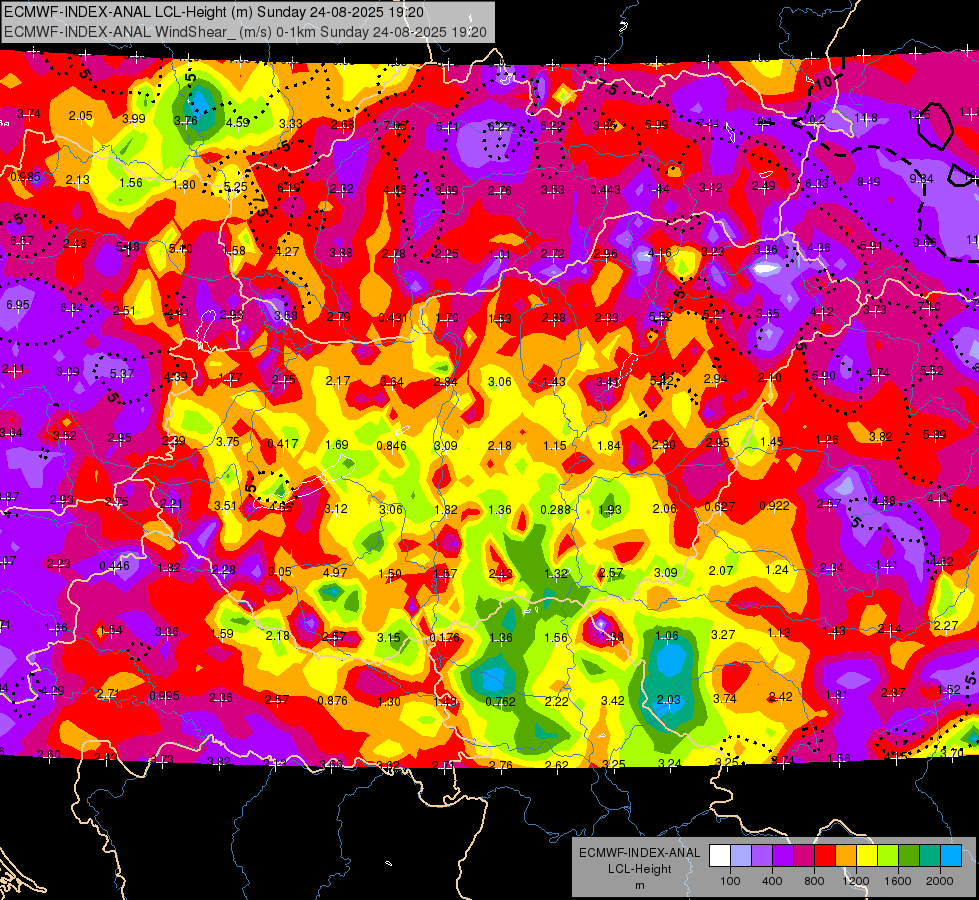Select the teal legend swatch
This screenshot has height=900, width=979.
[930, 856]
